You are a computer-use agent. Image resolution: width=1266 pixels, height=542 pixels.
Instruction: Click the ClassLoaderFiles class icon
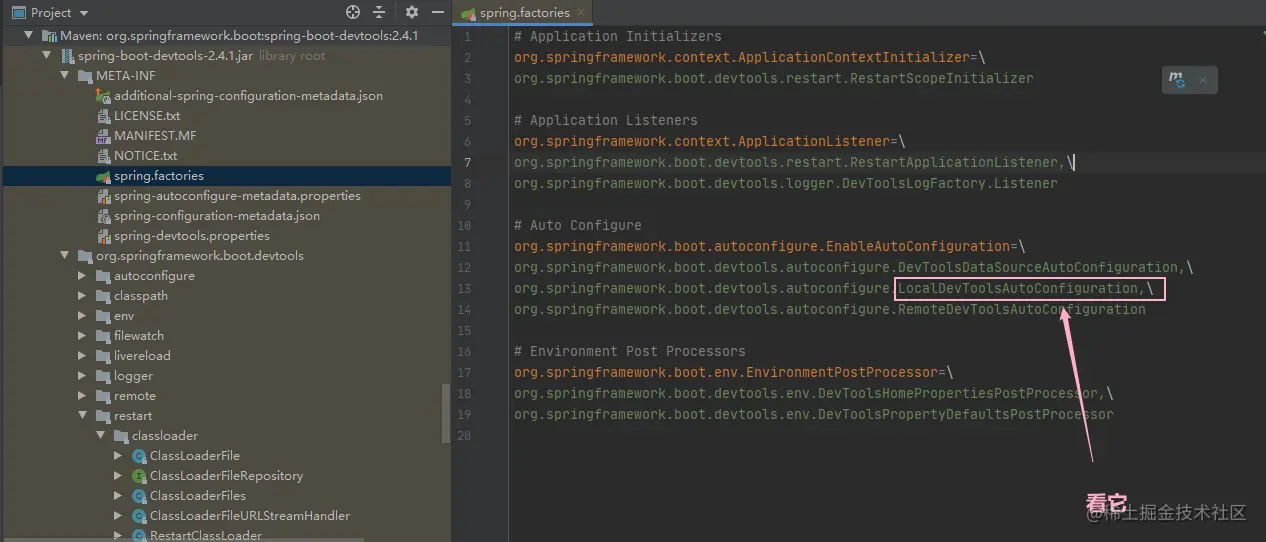[139, 496]
